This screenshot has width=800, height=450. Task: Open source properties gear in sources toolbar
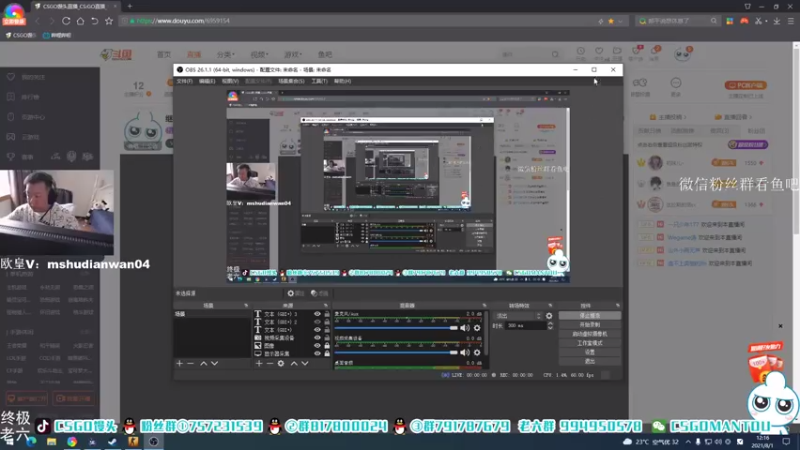coord(281,363)
